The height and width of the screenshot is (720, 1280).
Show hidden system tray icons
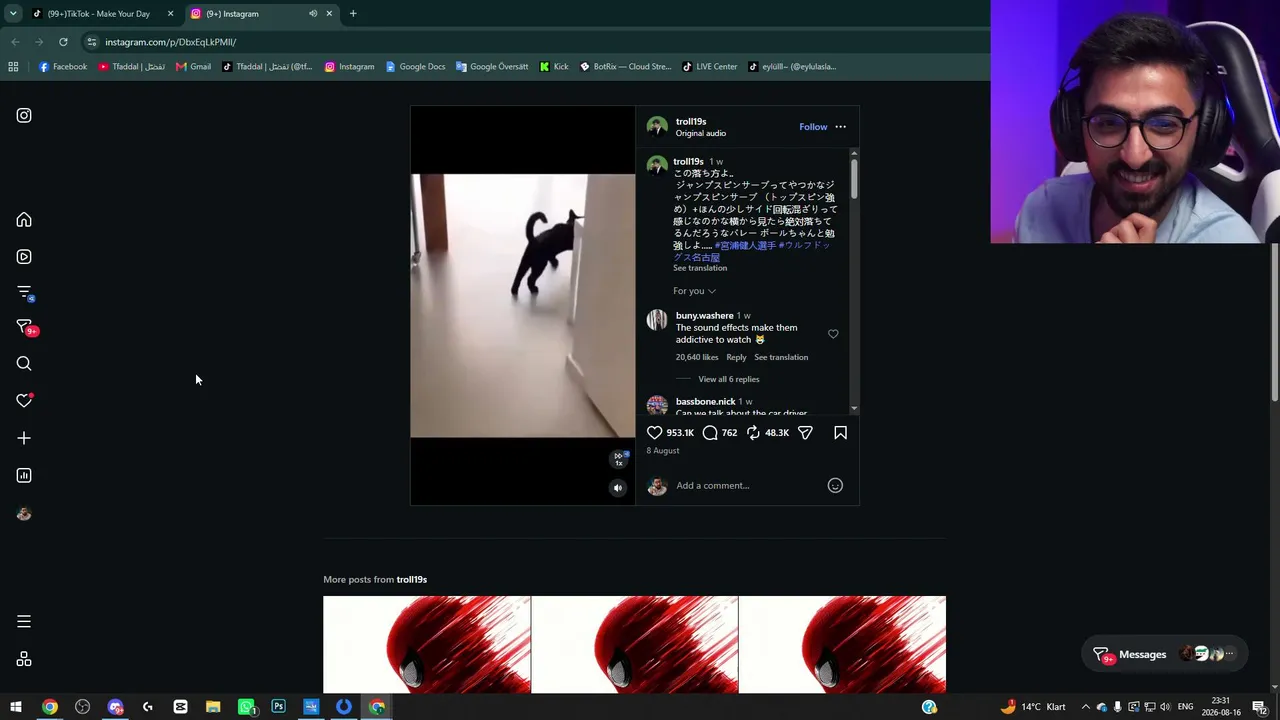pos(1086,707)
